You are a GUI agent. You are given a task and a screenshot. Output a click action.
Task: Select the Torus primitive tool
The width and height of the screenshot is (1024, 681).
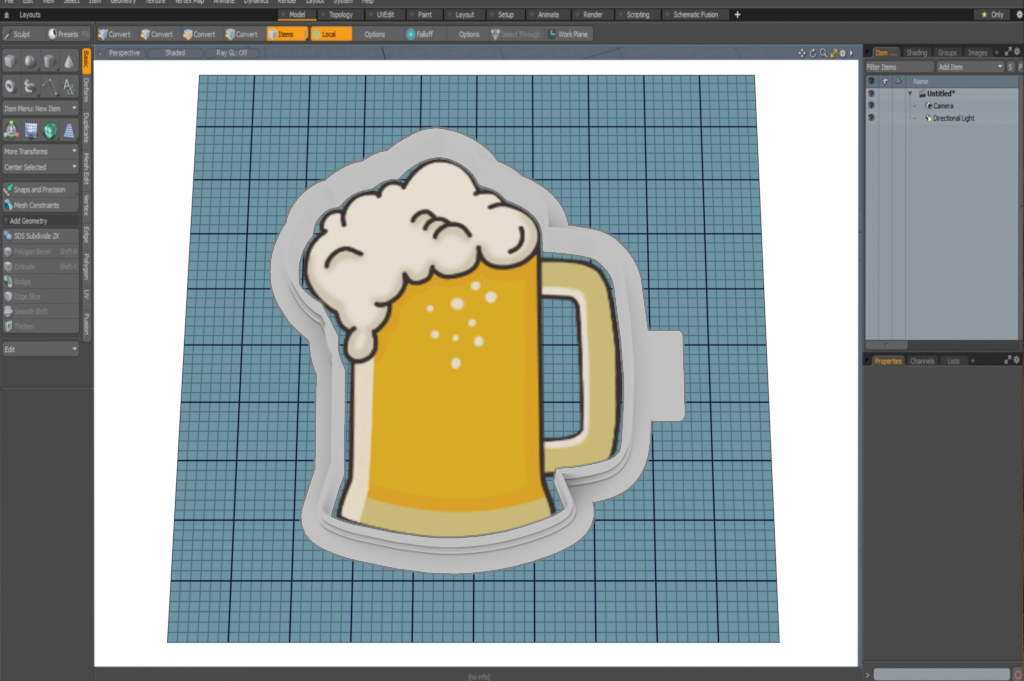pyautogui.click(x=10, y=86)
